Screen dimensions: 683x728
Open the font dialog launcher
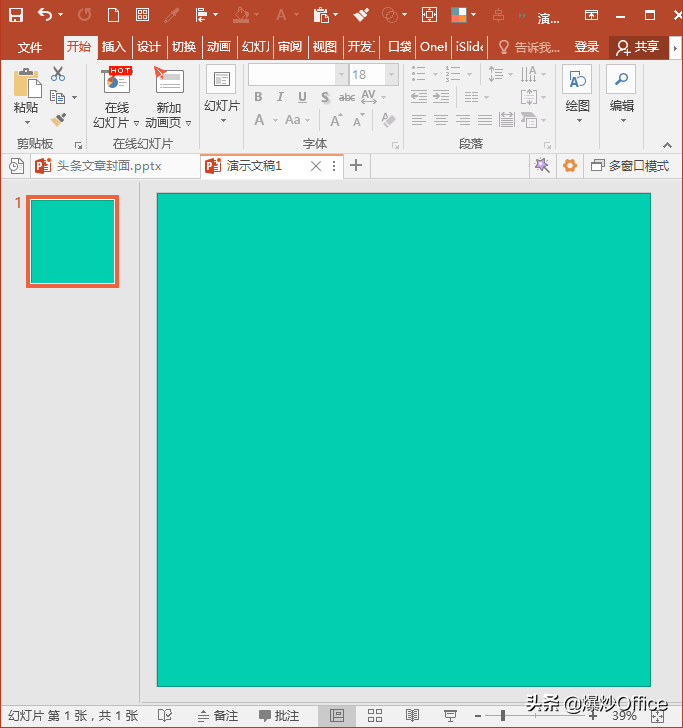(395, 145)
